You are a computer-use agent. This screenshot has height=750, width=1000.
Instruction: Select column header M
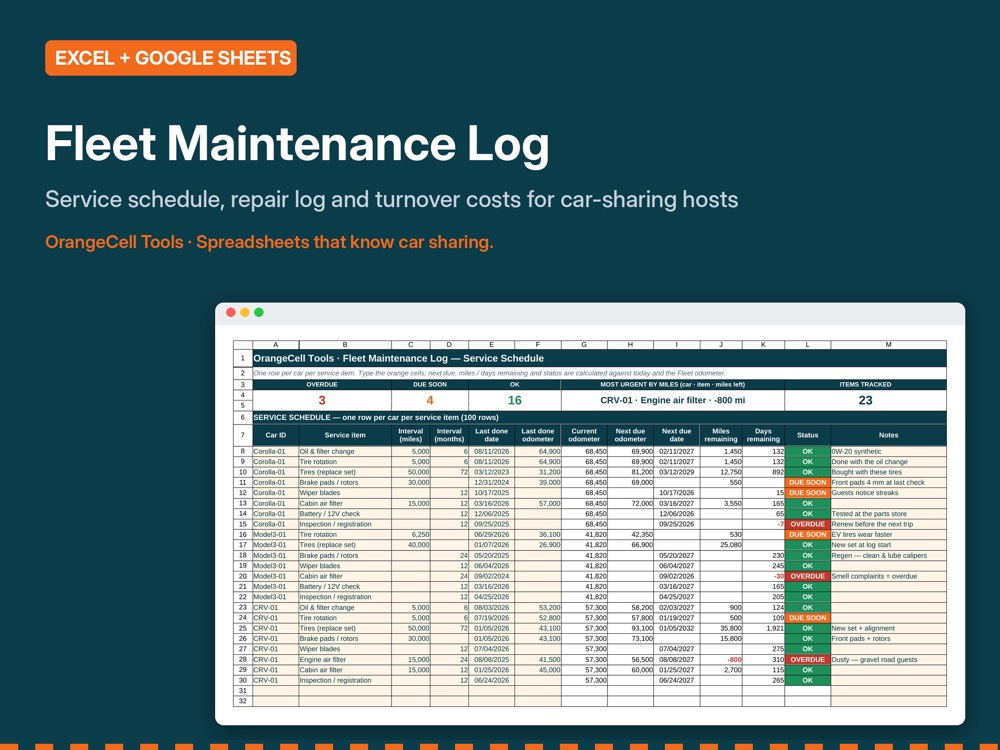click(888, 344)
